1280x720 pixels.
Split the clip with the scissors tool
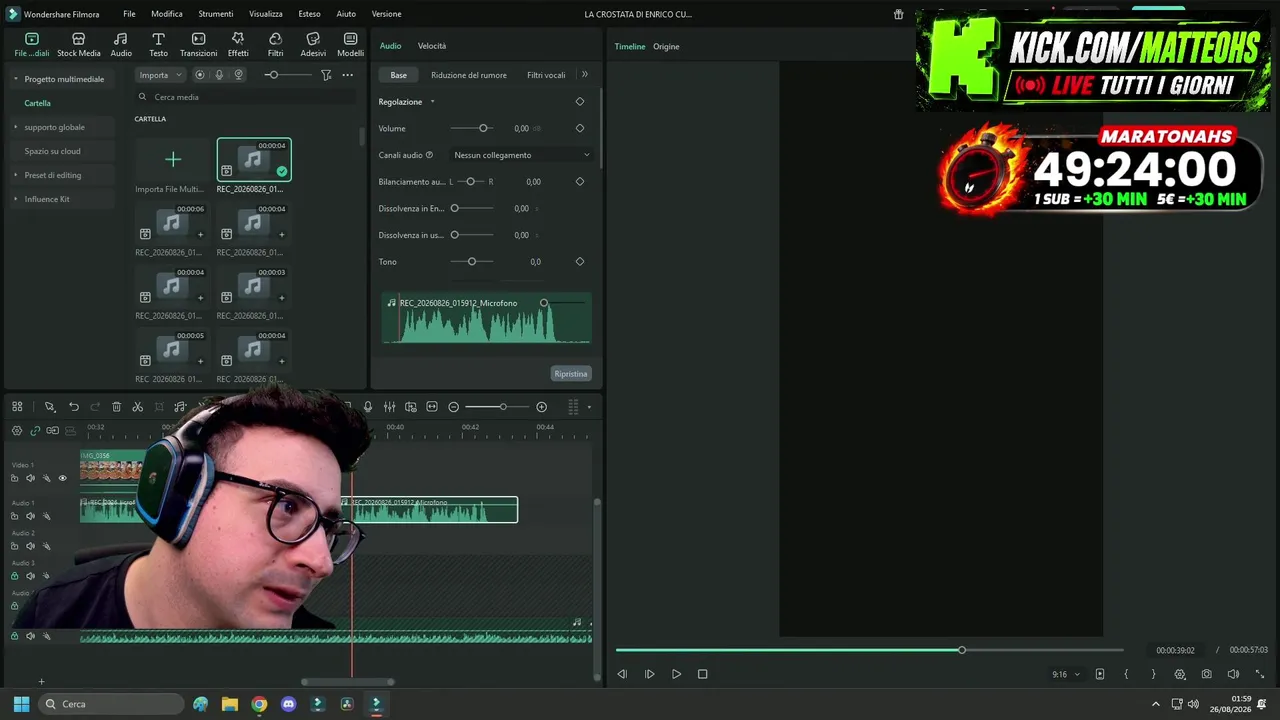pyautogui.click(x=138, y=407)
